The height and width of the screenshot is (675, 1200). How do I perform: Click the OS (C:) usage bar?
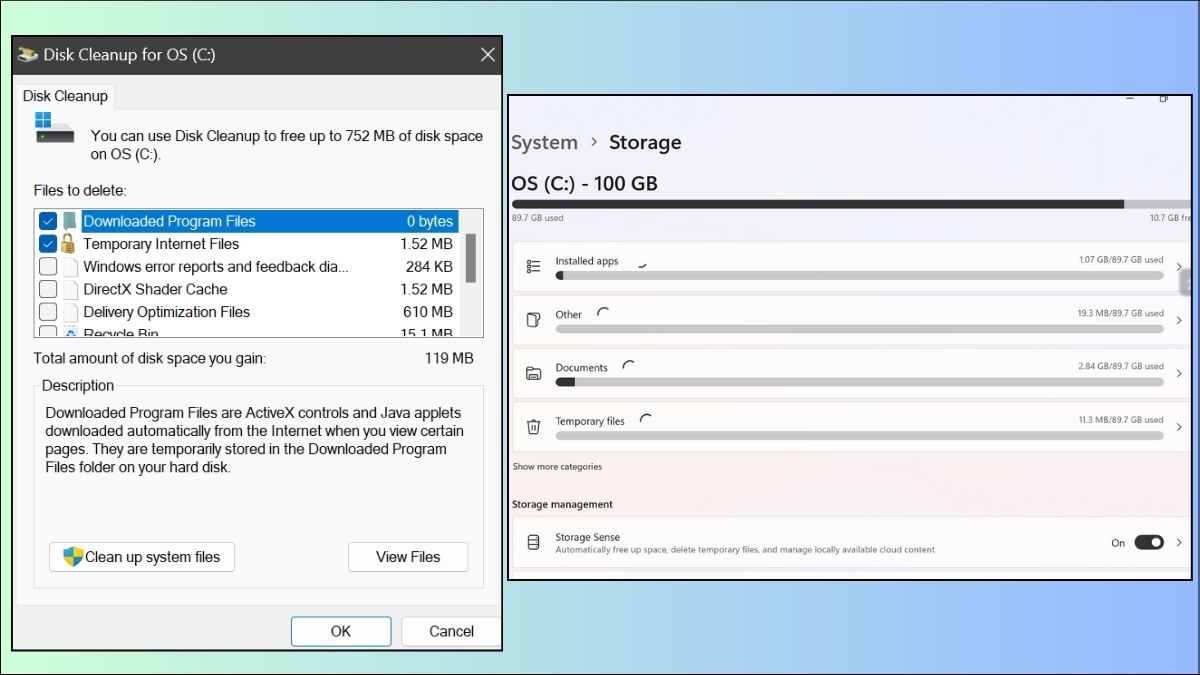tap(851, 204)
